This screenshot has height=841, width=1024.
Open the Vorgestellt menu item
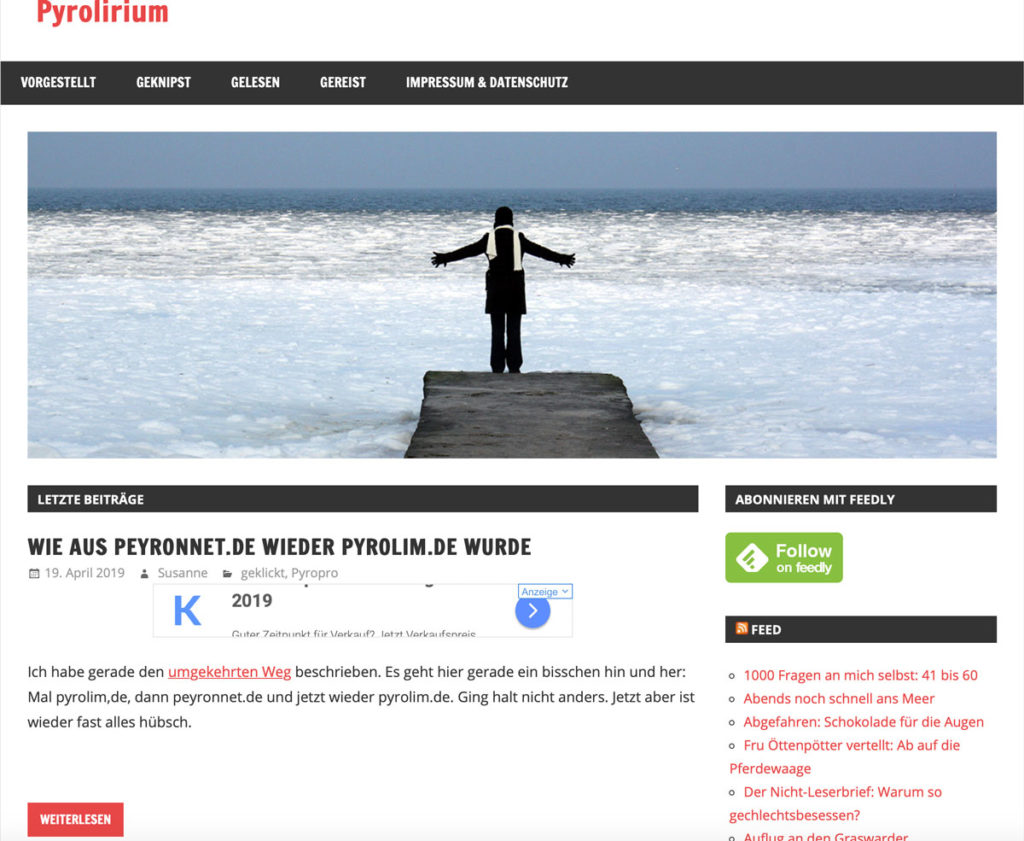58,82
